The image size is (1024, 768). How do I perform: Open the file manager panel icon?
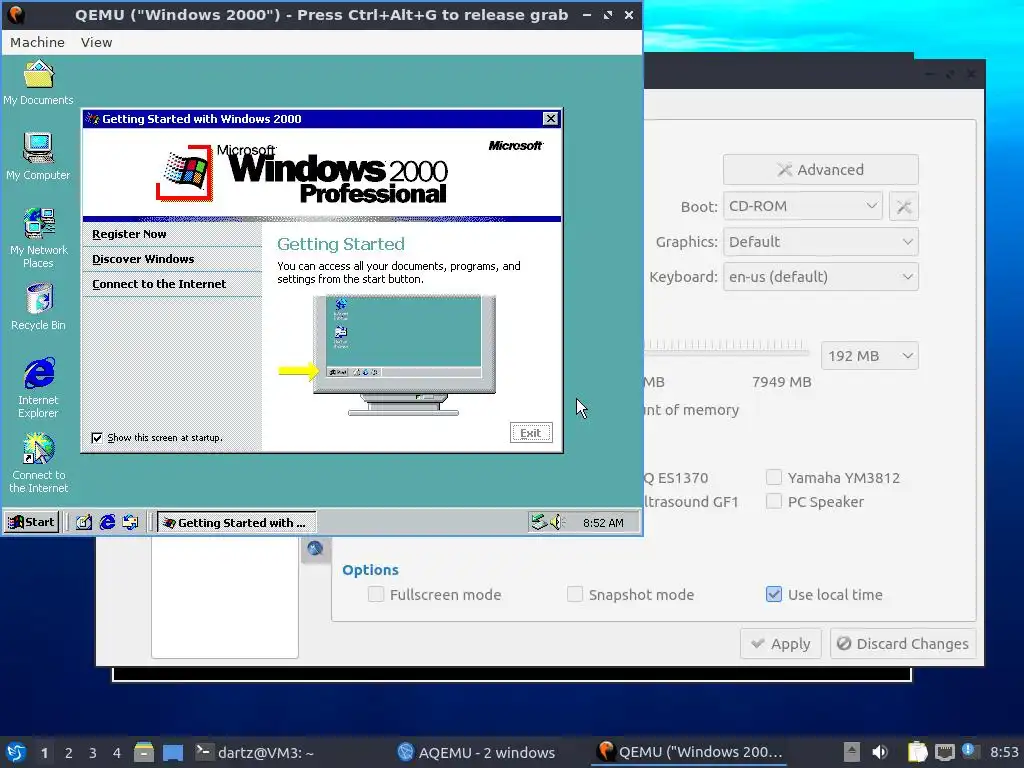(144, 752)
